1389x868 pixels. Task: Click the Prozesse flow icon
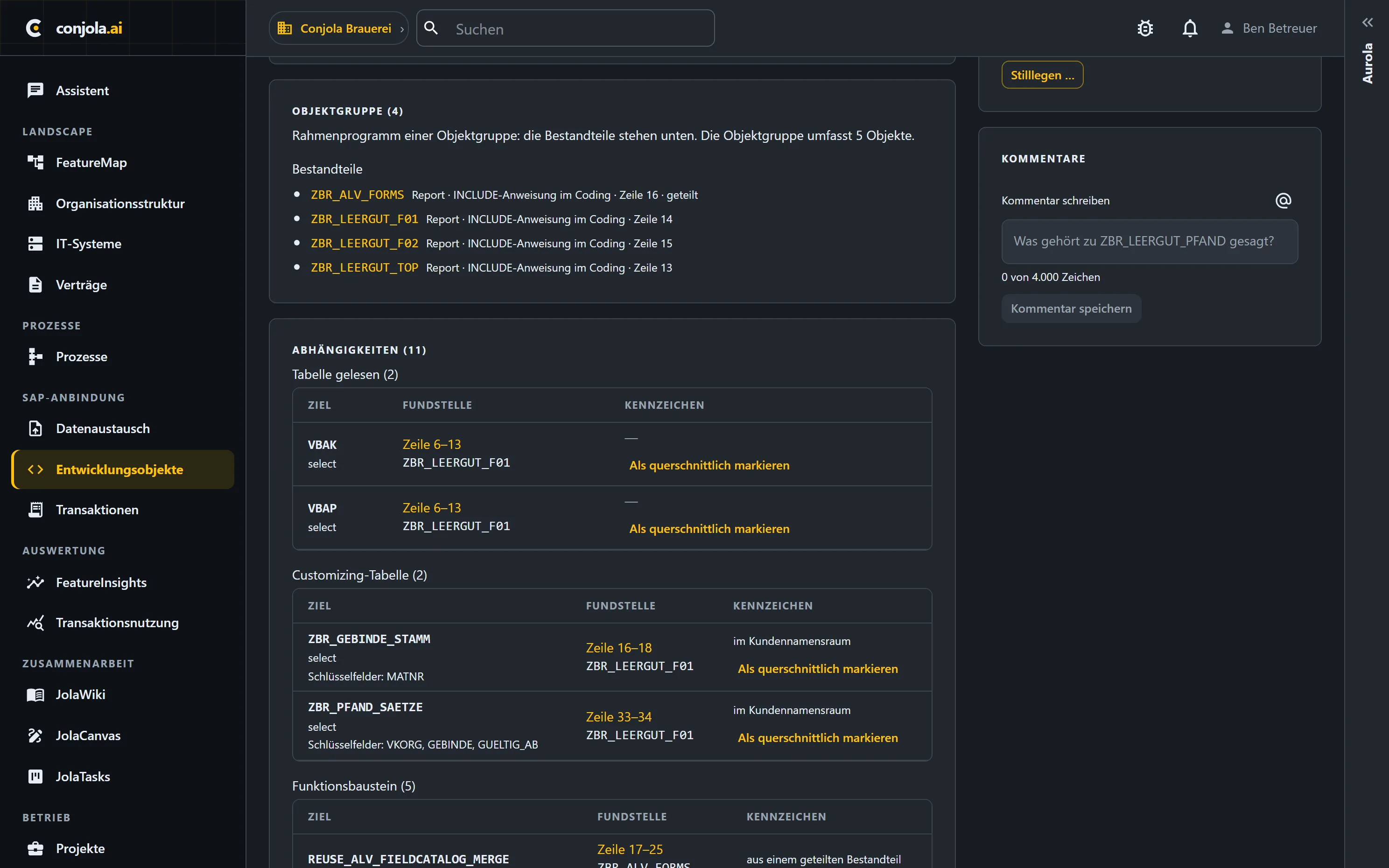pos(35,357)
